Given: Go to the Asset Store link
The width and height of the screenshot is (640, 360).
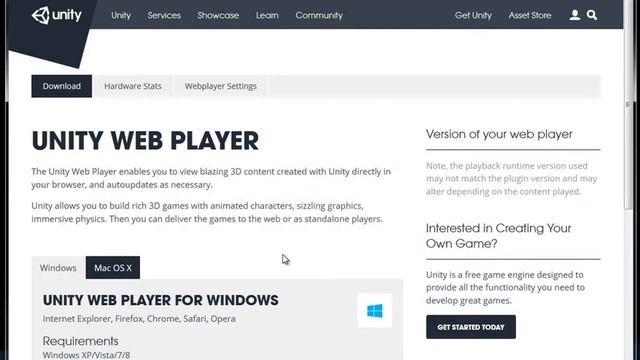Looking at the screenshot, I should (x=530, y=16).
